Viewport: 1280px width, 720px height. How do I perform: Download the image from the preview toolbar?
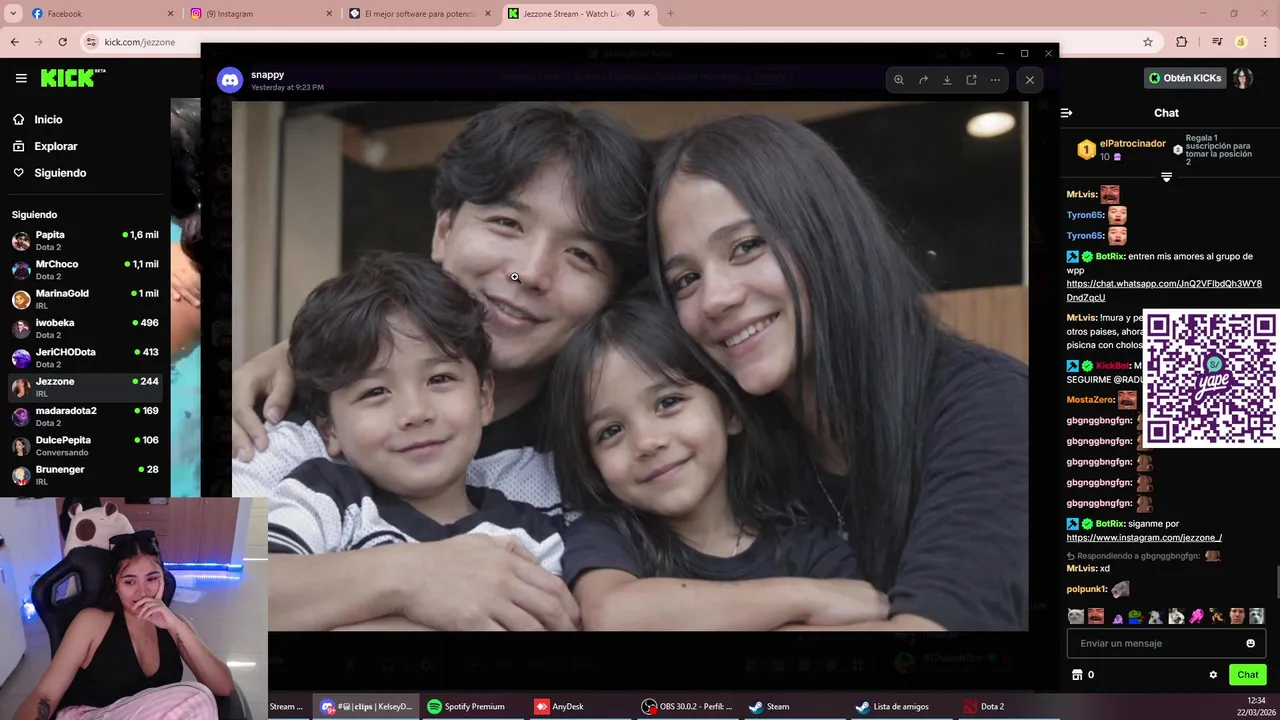tap(947, 80)
